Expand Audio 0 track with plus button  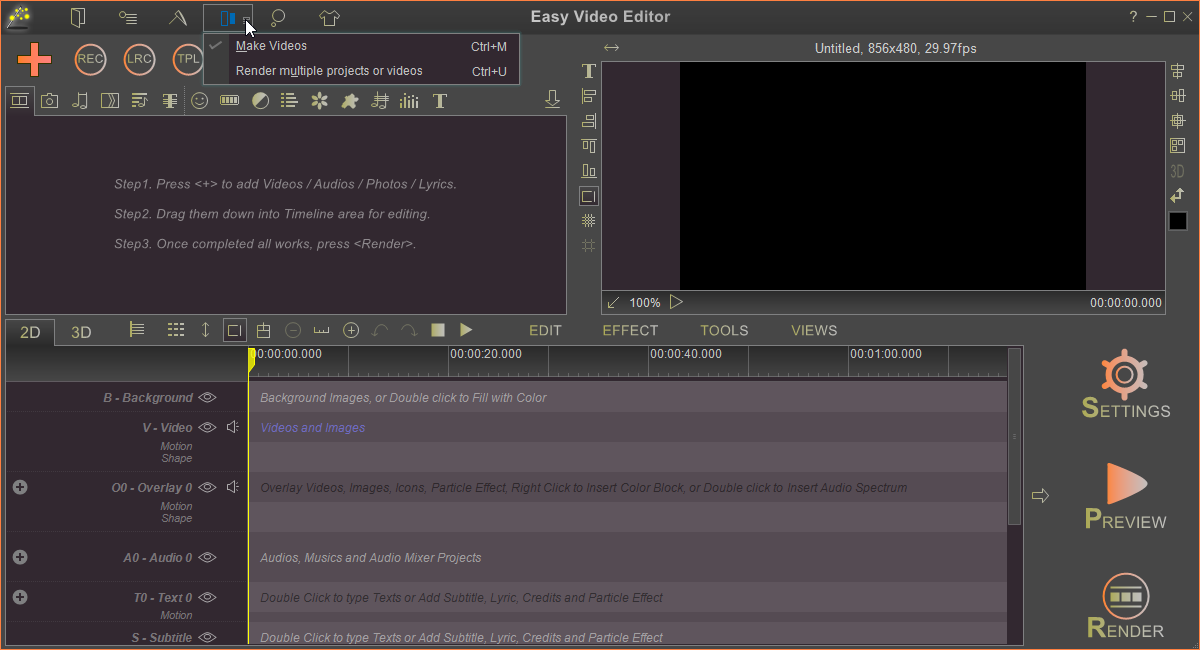(20, 557)
